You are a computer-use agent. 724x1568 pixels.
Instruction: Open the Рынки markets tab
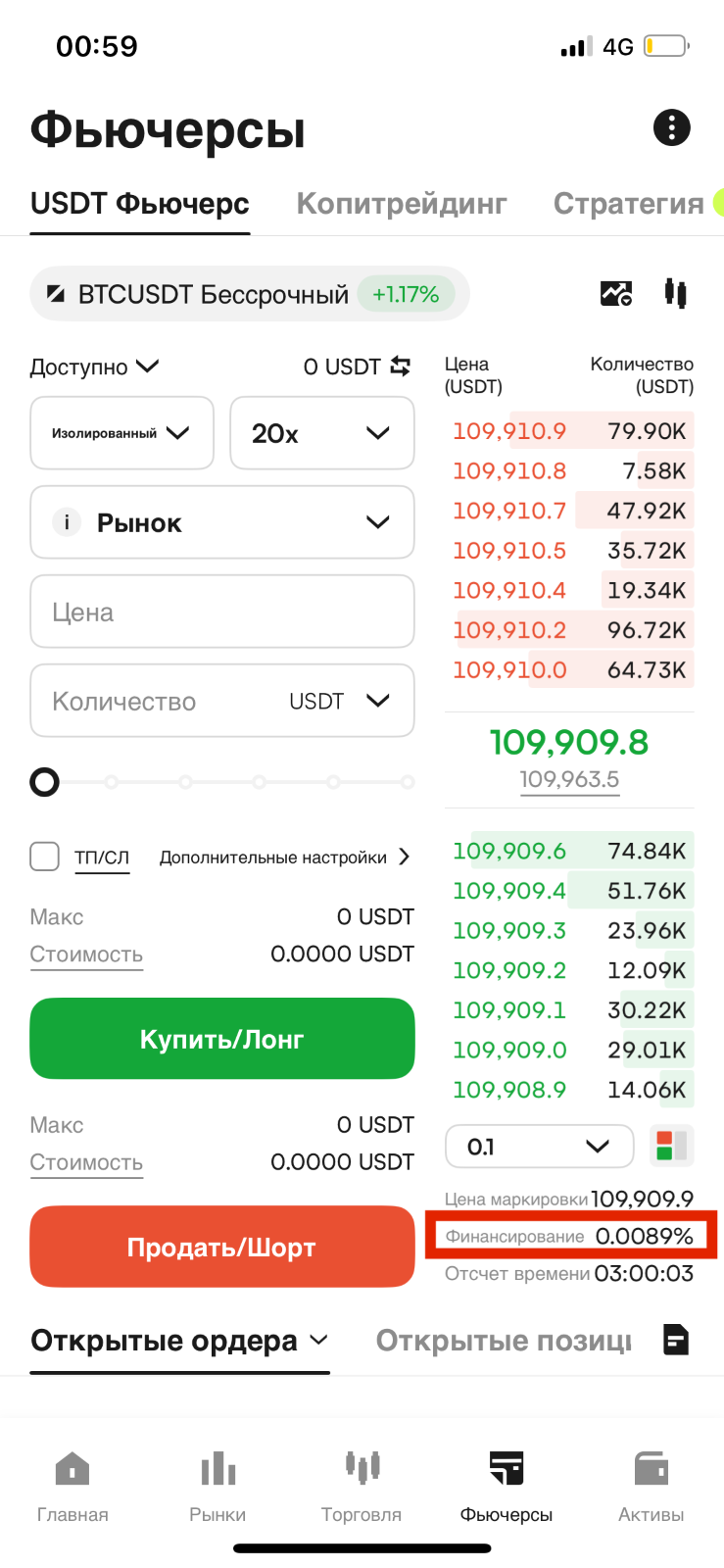pos(217,1487)
